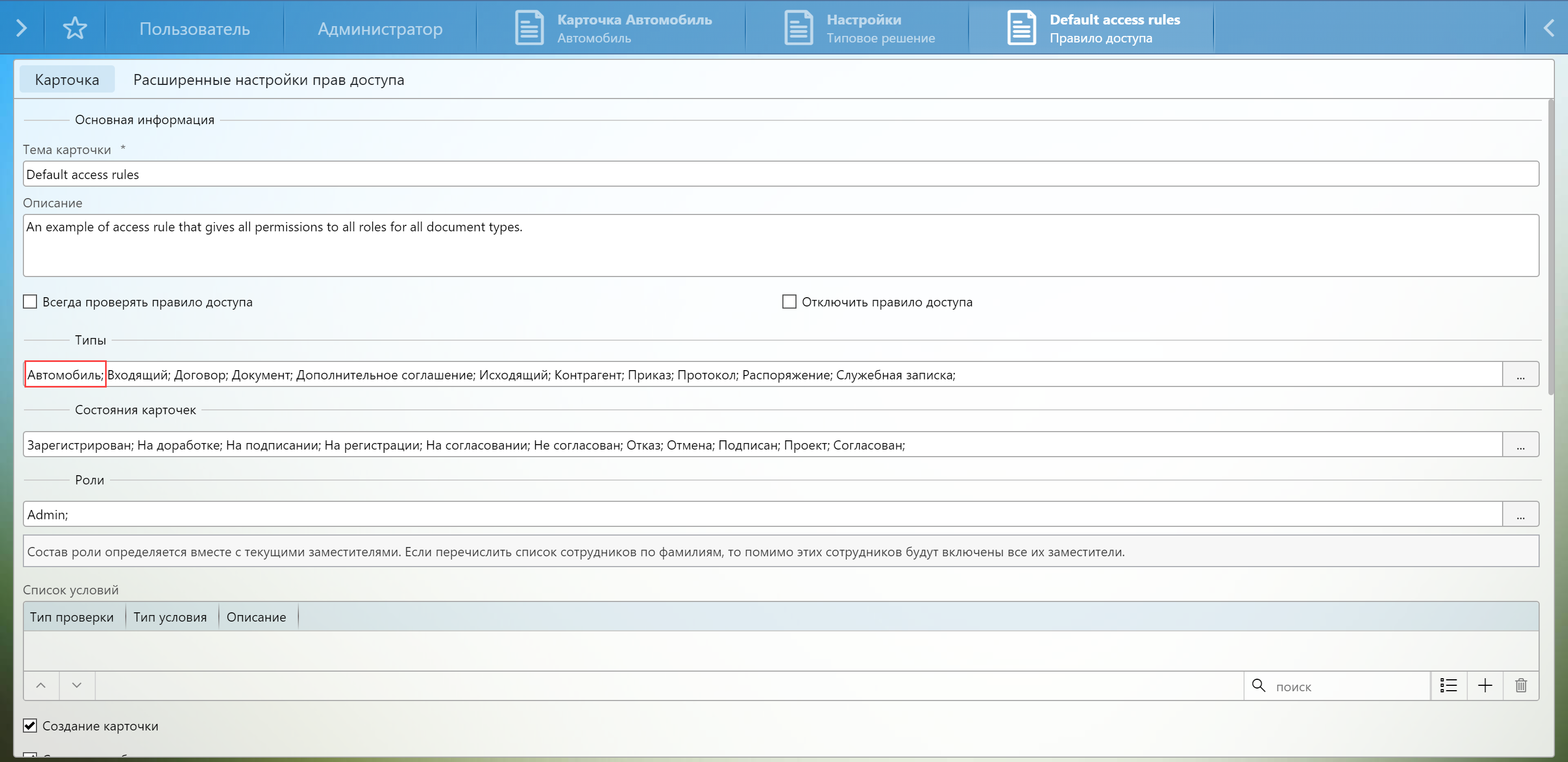Uncheck Создание карточки checkbox
This screenshot has height=762, width=1568.
point(30,726)
